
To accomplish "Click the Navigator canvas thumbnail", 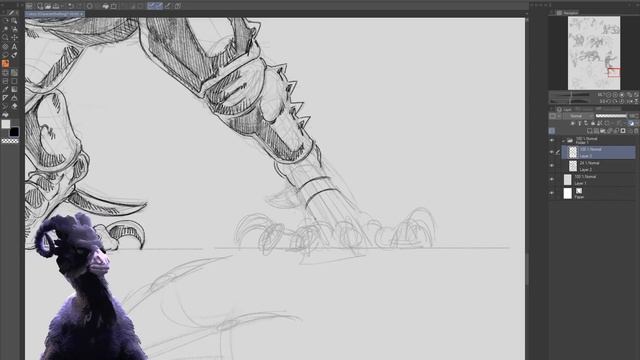I will [x=594, y=53].
